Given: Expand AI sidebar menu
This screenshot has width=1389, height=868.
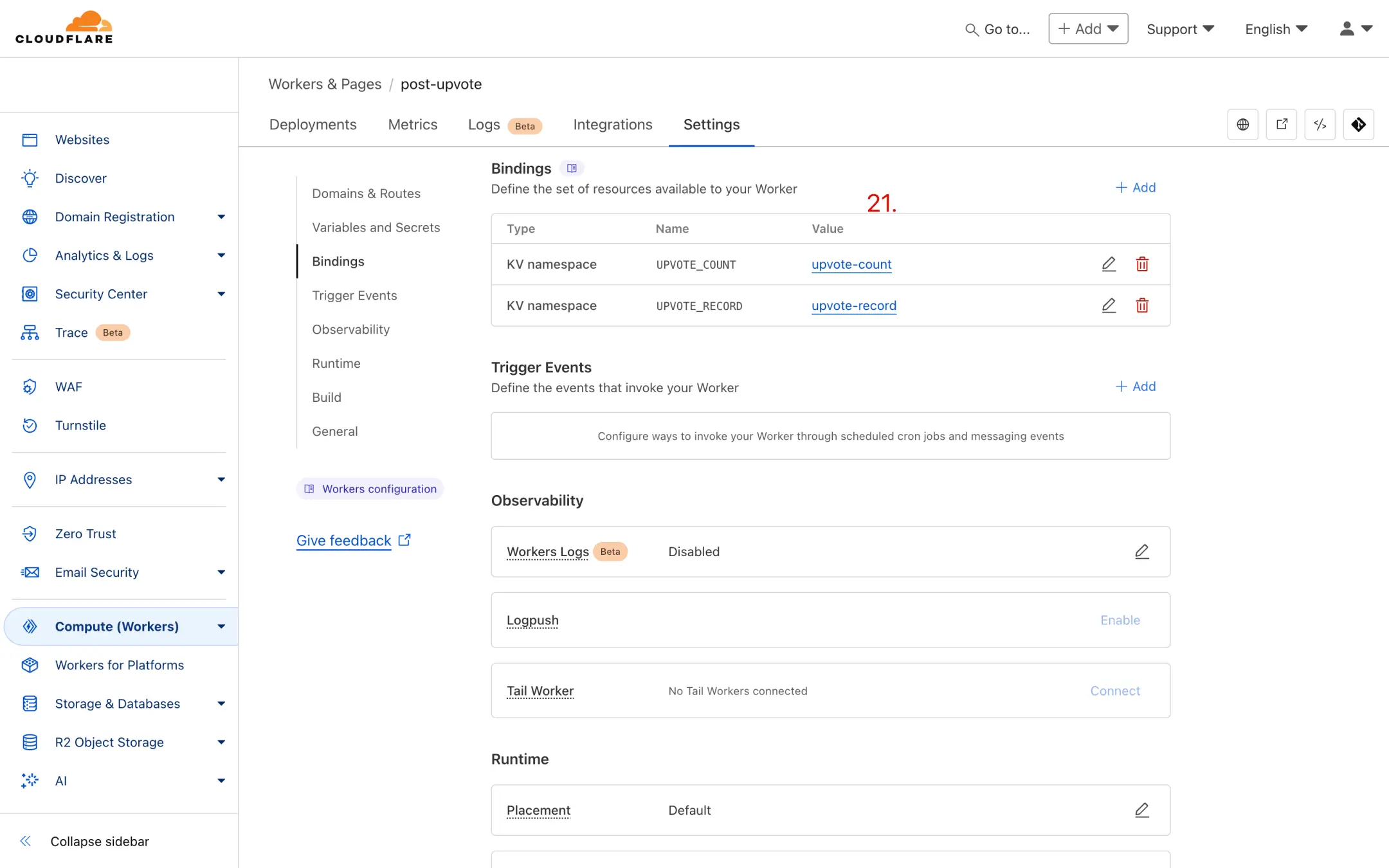Looking at the screenshot, I should tap(221, 781).
